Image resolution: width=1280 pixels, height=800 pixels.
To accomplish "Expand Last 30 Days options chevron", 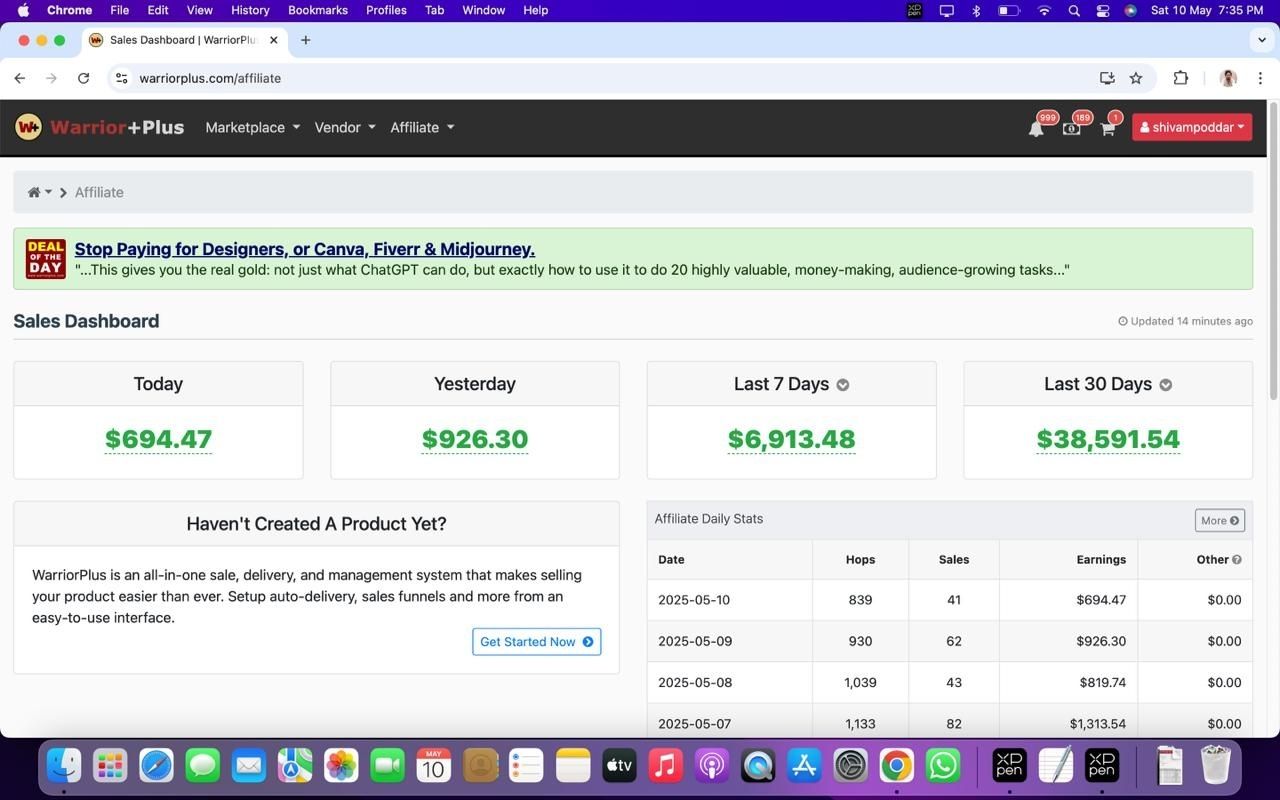I will coord(1165,385).
